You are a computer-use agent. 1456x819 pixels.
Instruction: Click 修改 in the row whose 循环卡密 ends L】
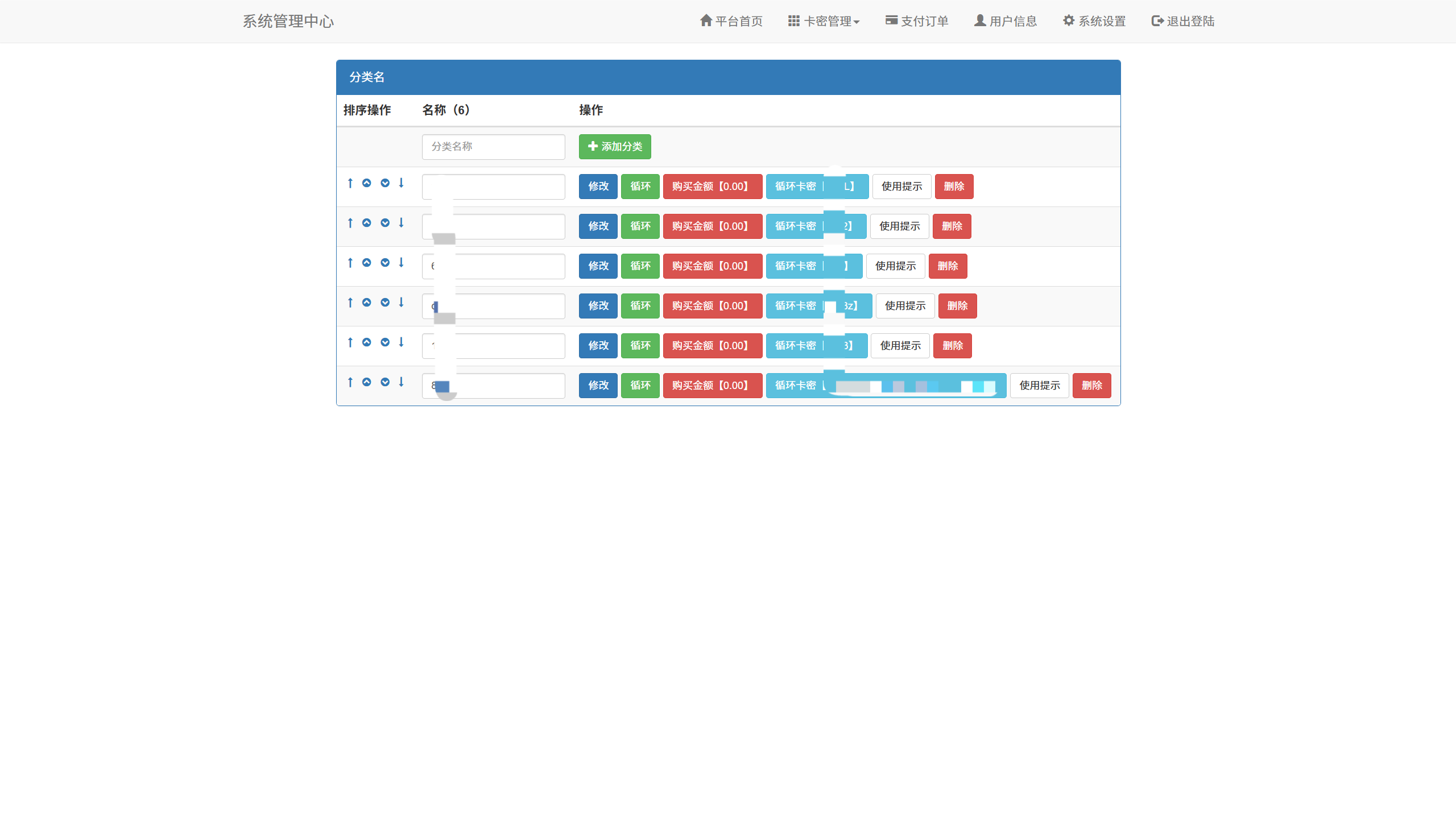pos(598,187)
